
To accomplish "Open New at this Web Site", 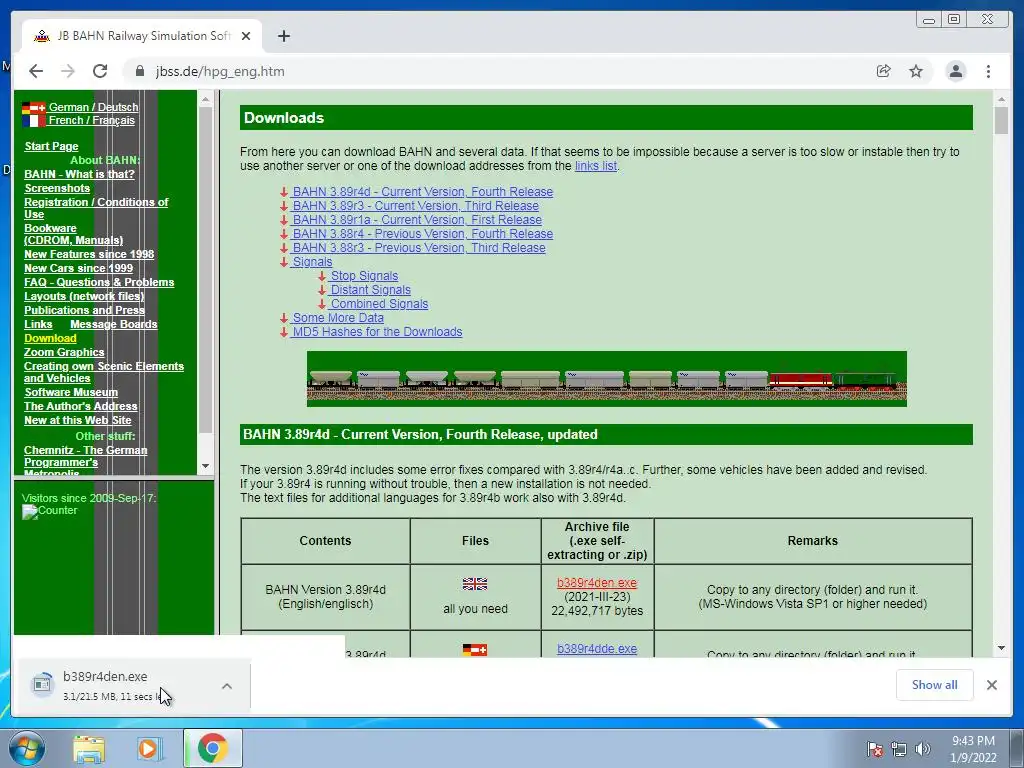I will click(78, 420).
